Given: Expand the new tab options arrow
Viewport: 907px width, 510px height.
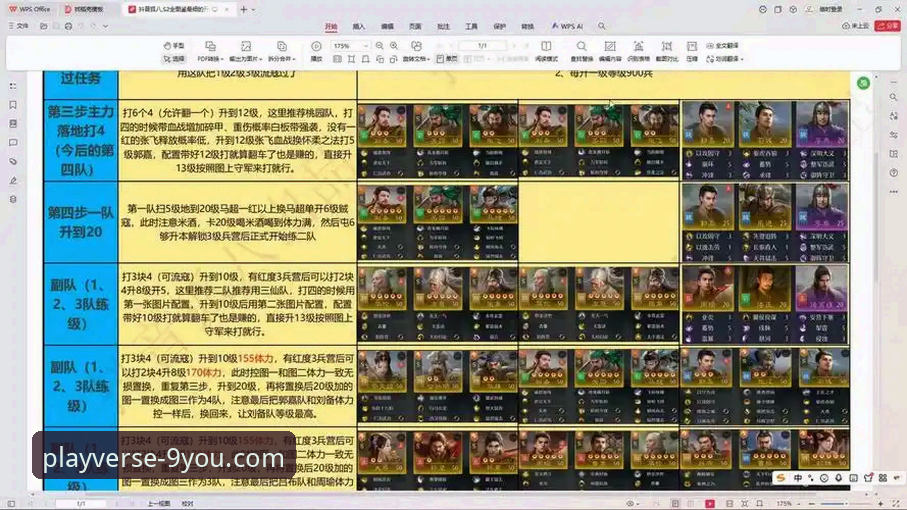Looking at the screenshot, I should coord(253,9).
